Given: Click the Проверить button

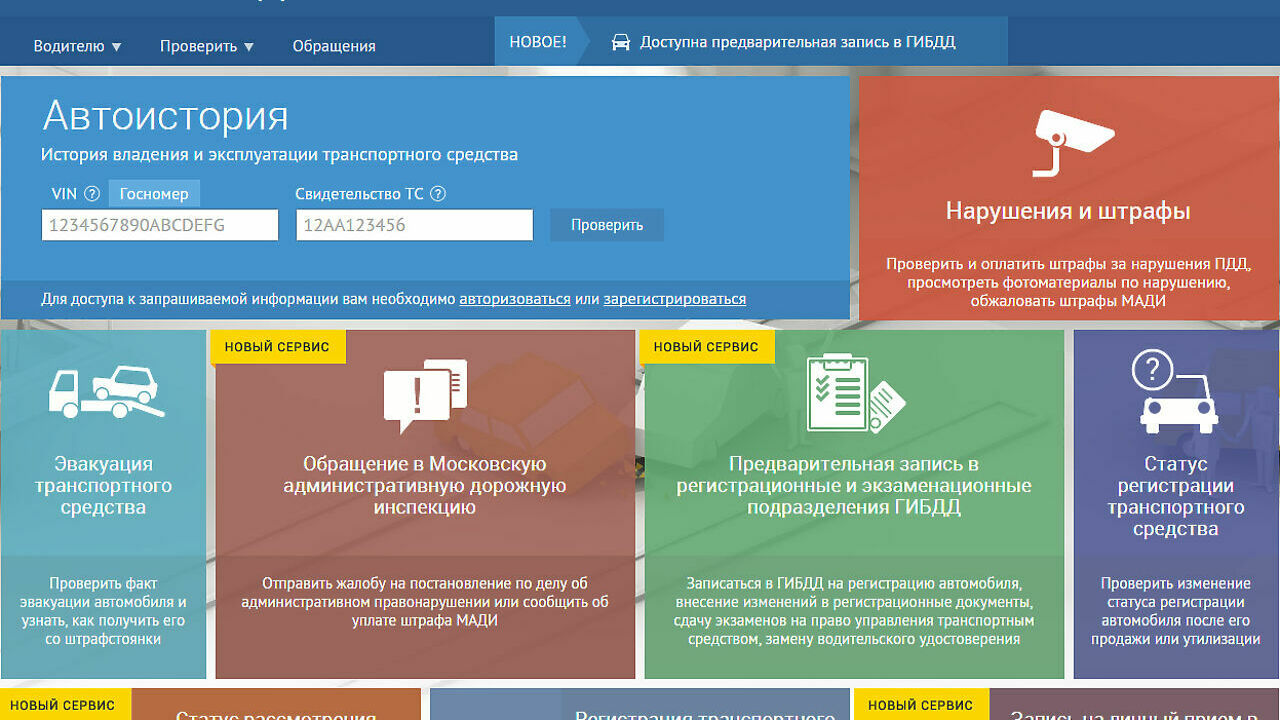Looking at the screenshot, I should click(607, 225).
